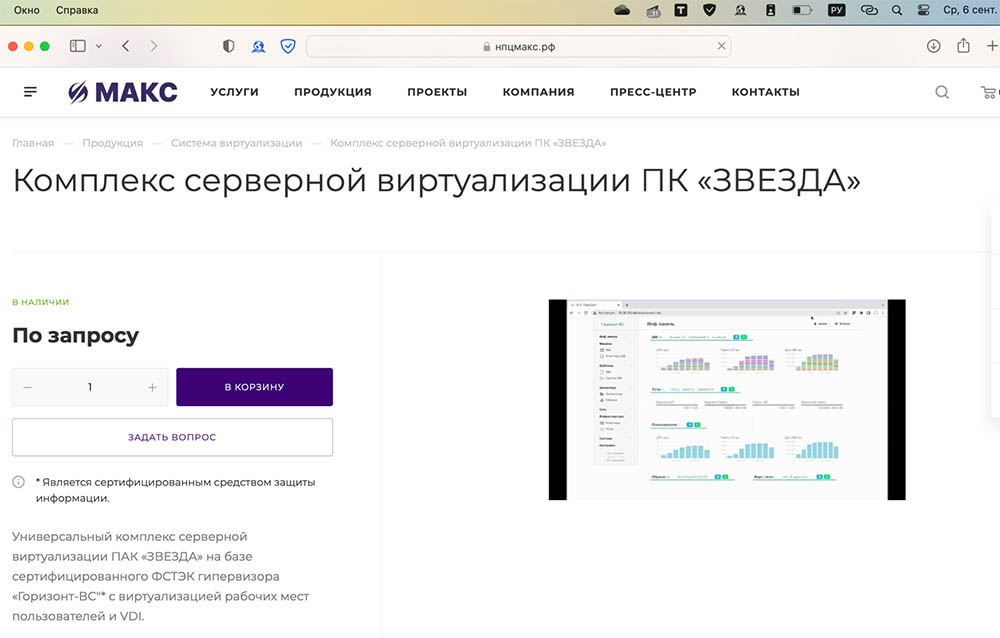Open the site search magnifier icon
The height and width of the screenshot is (638, 1000).
(x=942, y=92)
